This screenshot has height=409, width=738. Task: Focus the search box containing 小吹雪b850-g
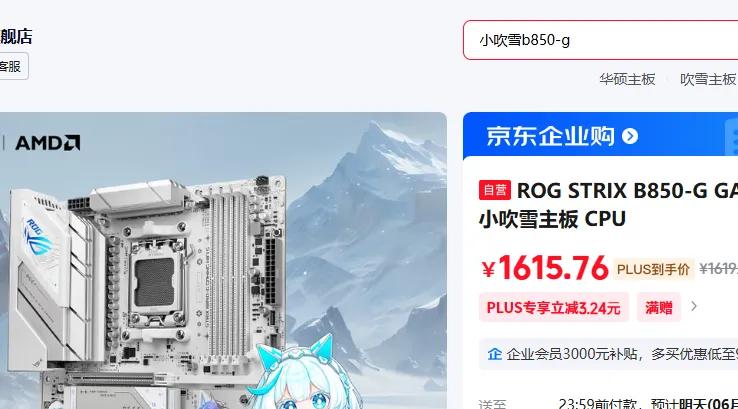[x=601, y=40]
